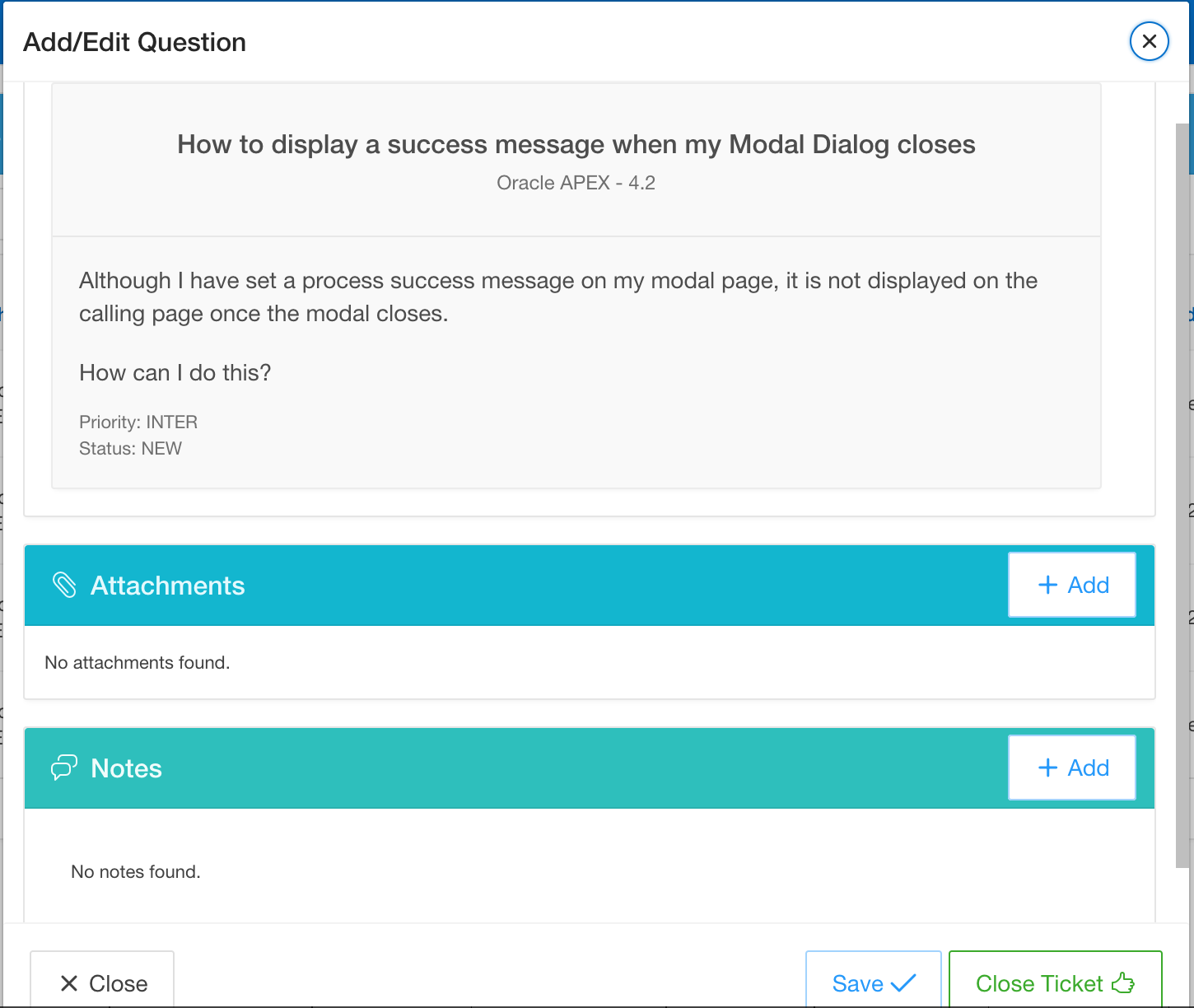Click the plus icon in Attachments Add
The image size is (1194, 1008).
coord(1047,585)
